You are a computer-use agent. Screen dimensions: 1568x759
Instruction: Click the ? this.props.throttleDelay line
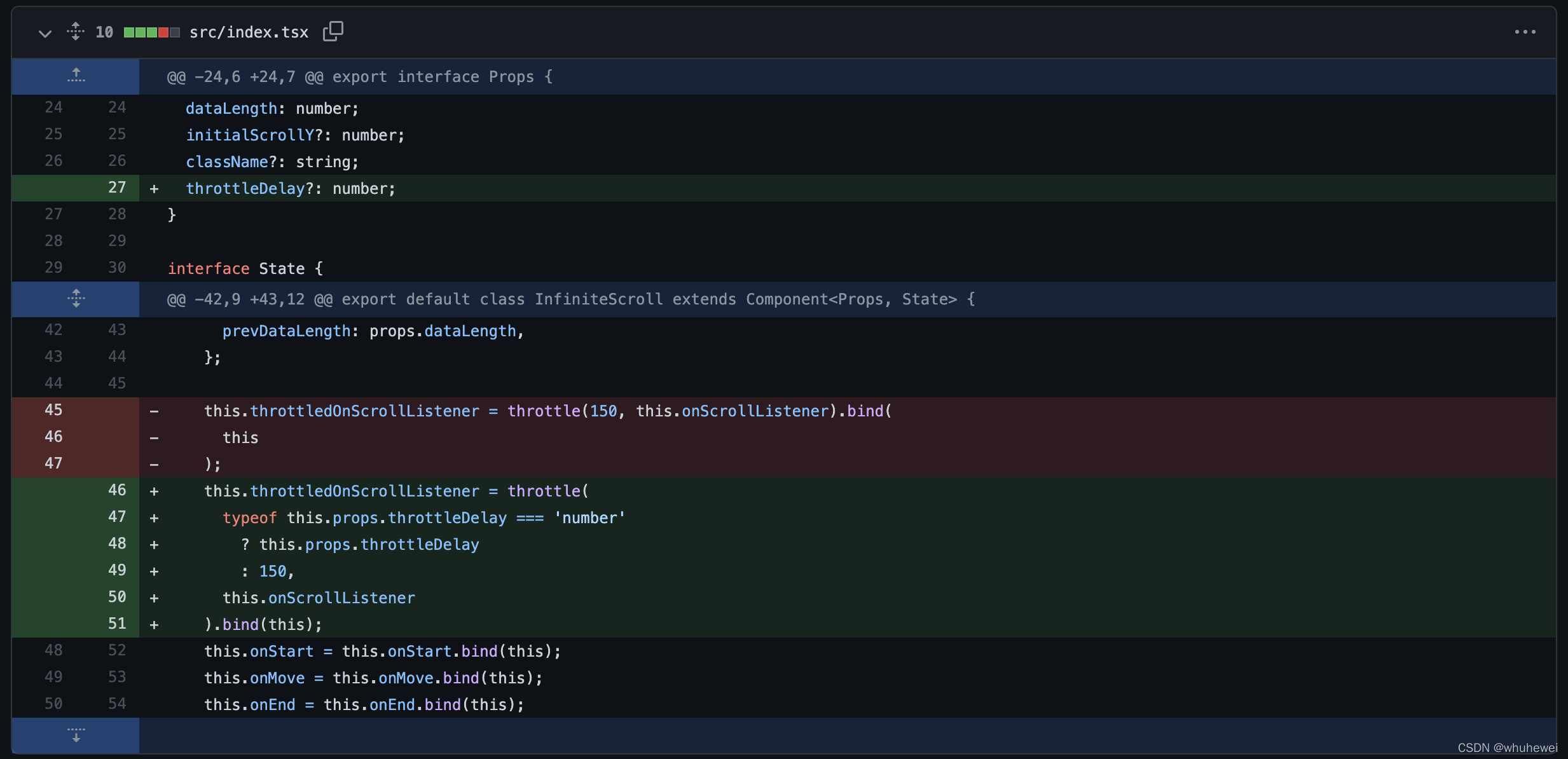click(x=848, y=544)
